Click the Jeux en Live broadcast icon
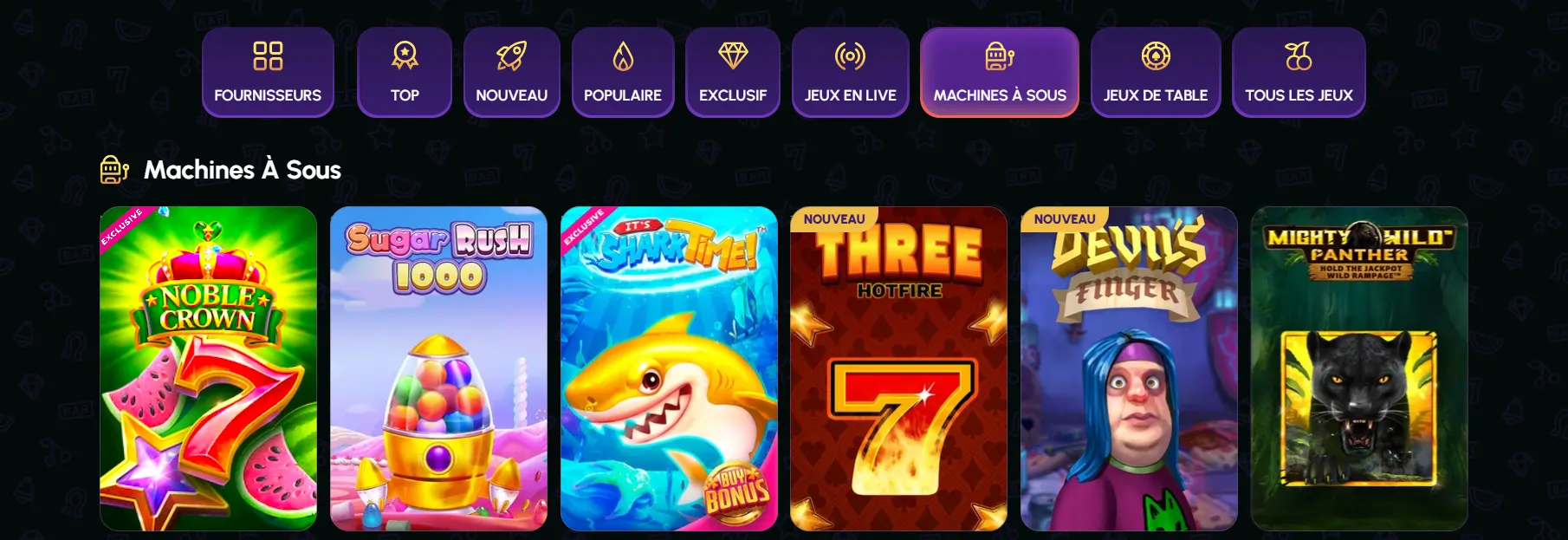Screen dimensions: 1568x540 850,56
